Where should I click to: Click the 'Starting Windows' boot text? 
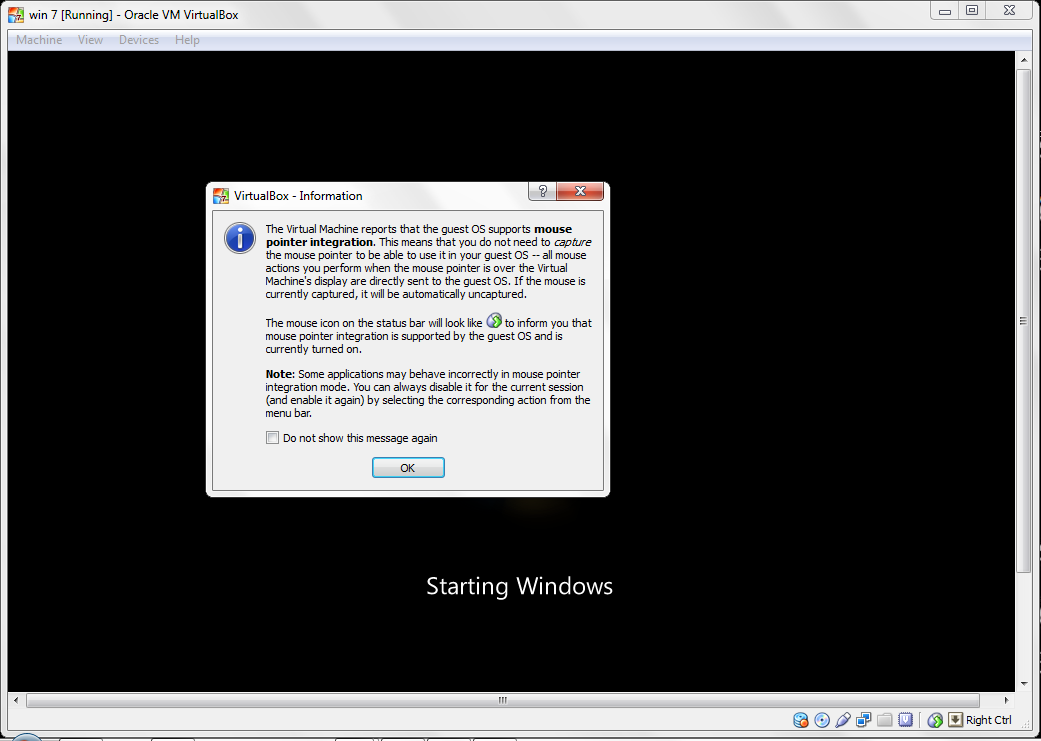(519, 586)
